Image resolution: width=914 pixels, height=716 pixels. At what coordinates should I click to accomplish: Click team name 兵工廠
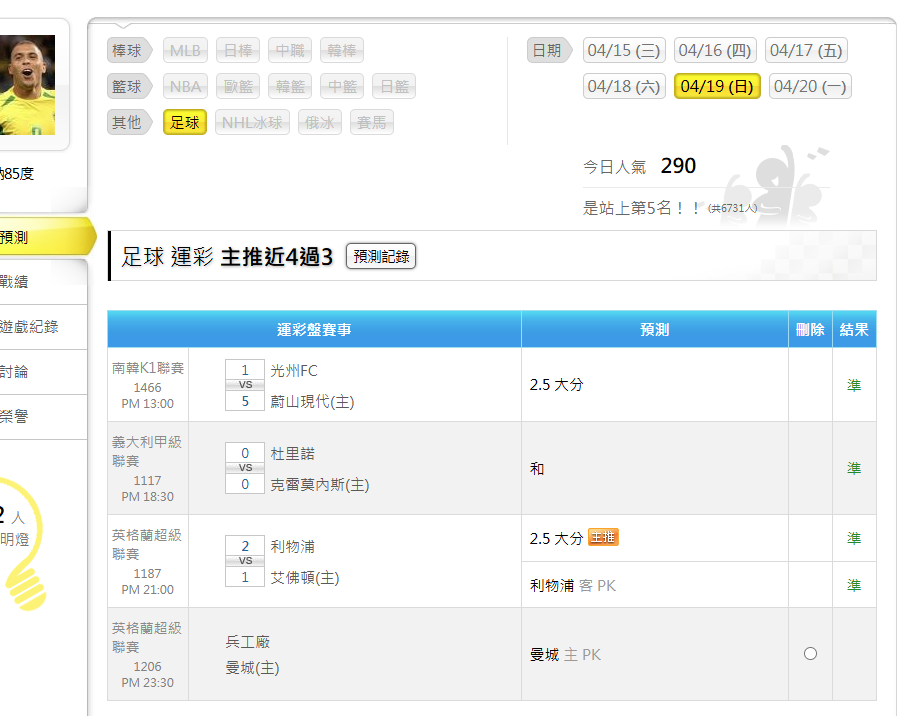248,642
